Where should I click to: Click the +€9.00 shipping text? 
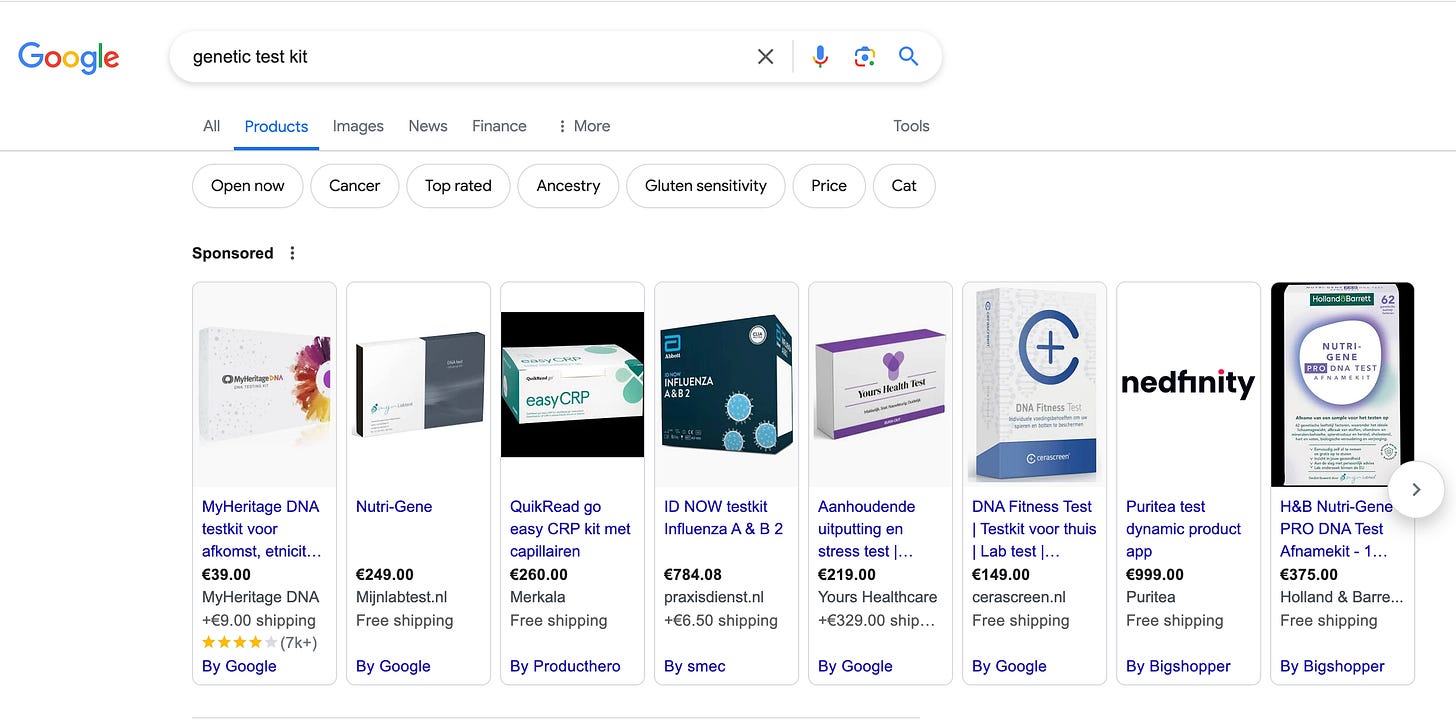[259, 620]
